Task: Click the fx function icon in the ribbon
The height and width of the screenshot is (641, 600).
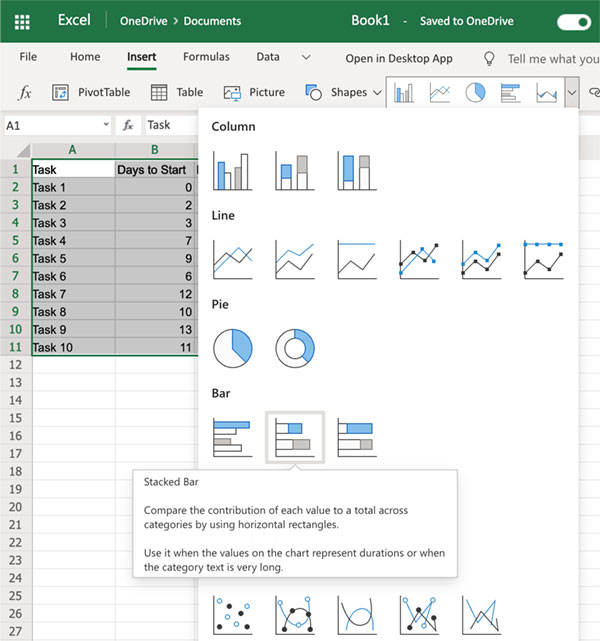Action: (25, 92)
